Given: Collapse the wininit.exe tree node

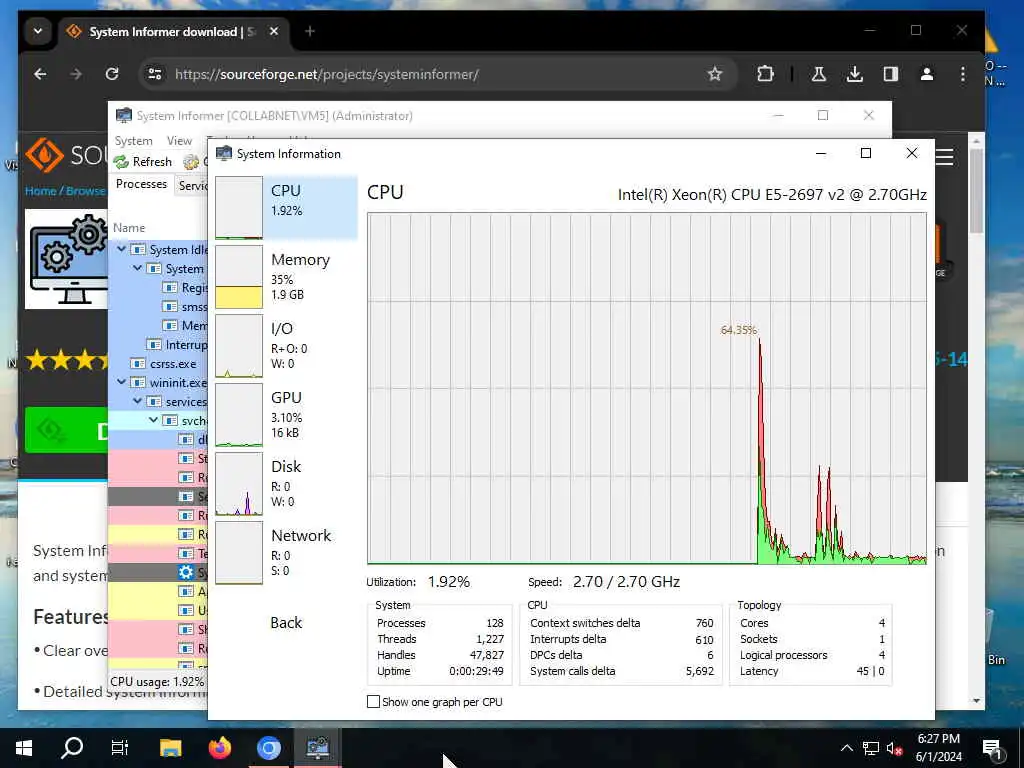Looking at the screenshot, I should 121,382.
